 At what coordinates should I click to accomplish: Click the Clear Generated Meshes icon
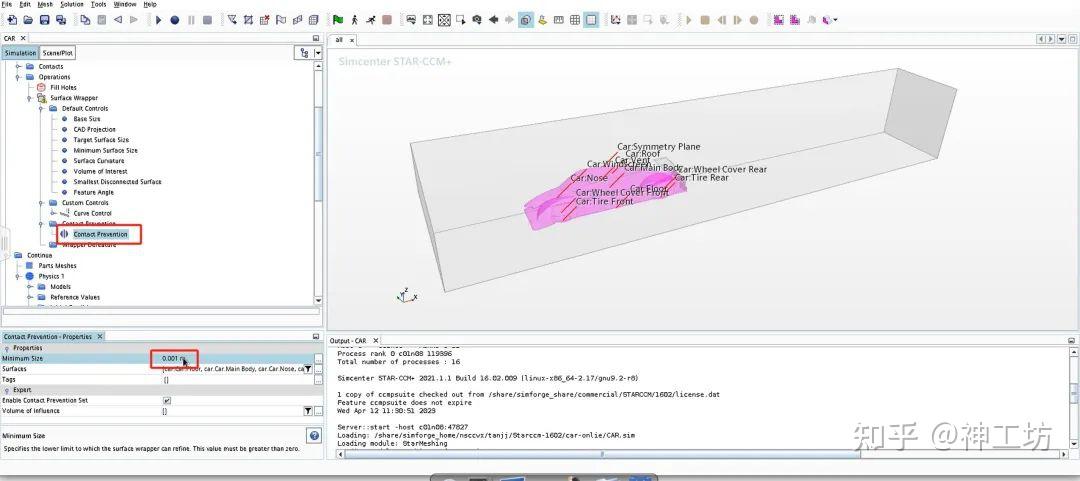264,20
